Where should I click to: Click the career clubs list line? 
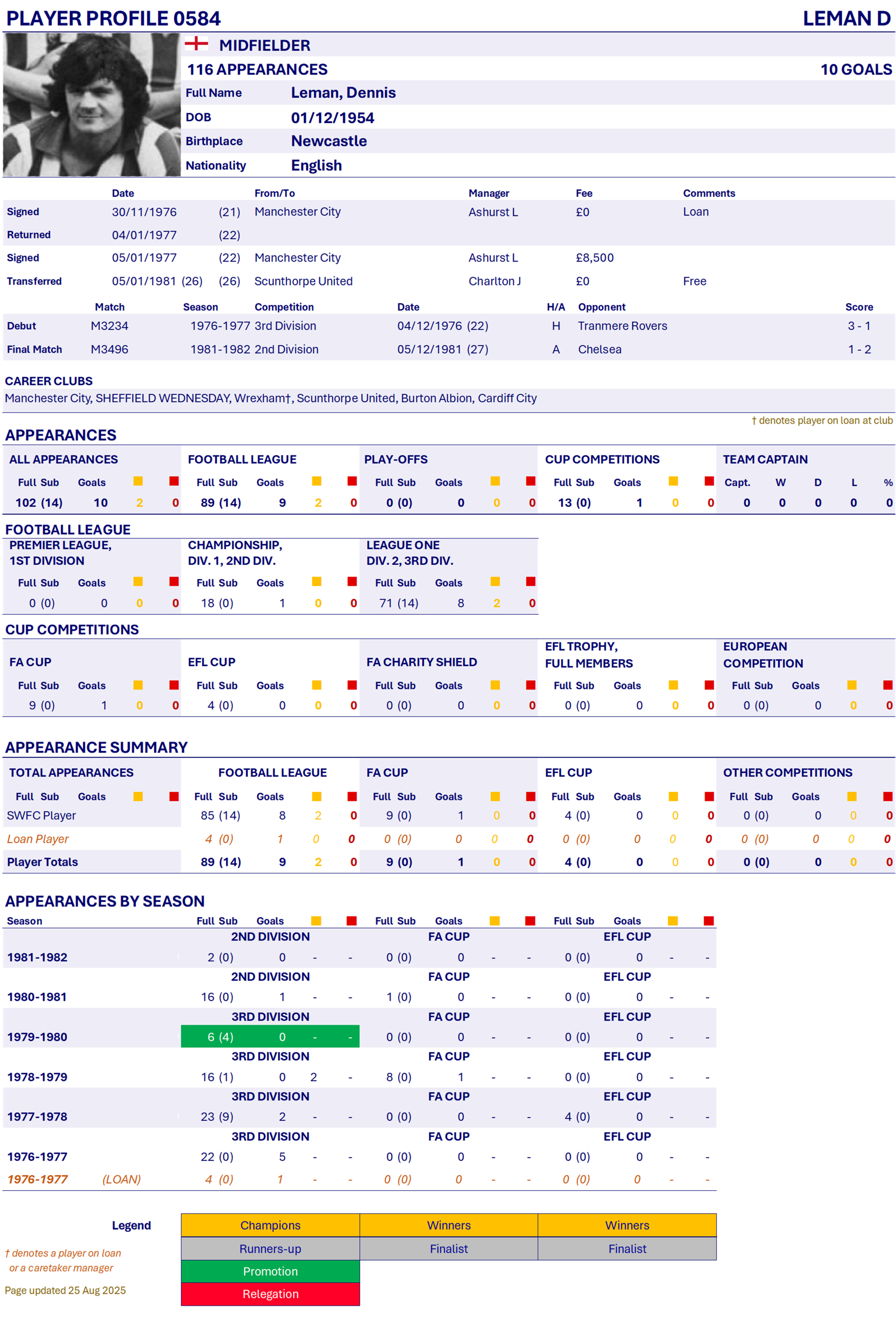[x=270, y=398]
